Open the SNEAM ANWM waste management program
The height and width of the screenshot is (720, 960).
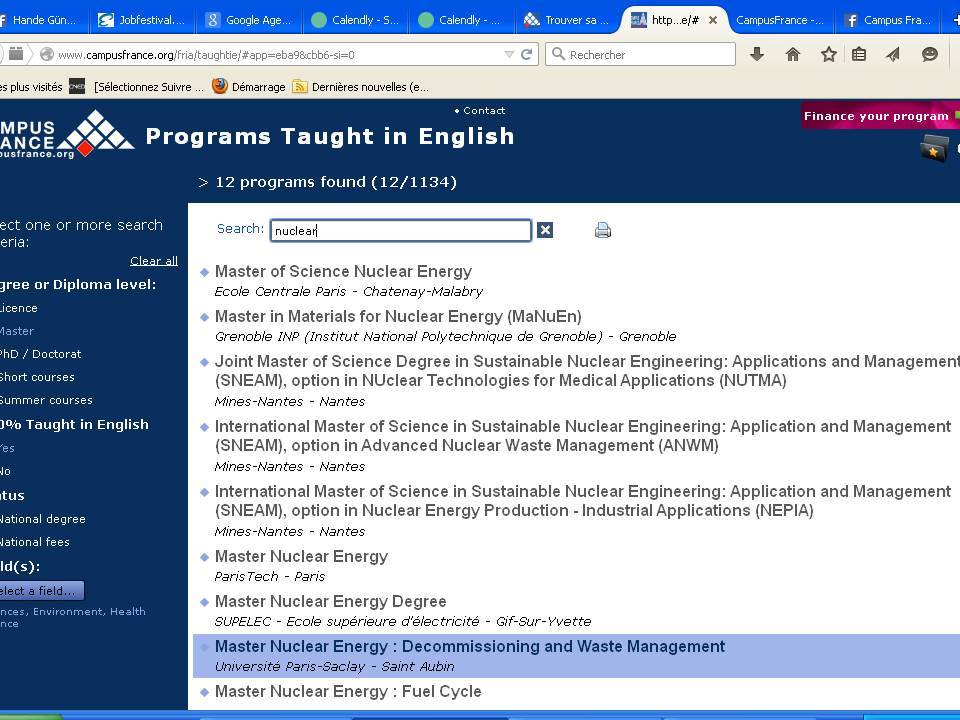(582, 436)
